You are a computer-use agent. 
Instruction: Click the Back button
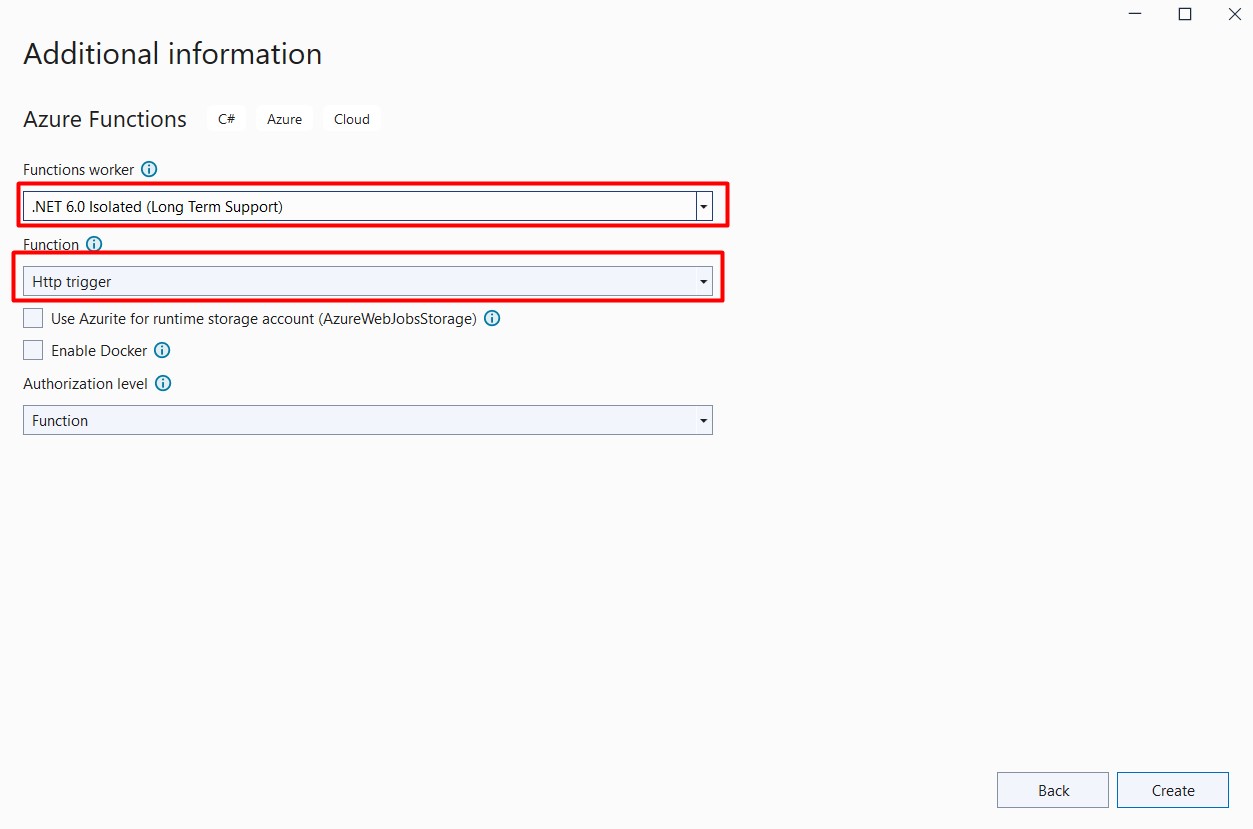point(1053,790)
